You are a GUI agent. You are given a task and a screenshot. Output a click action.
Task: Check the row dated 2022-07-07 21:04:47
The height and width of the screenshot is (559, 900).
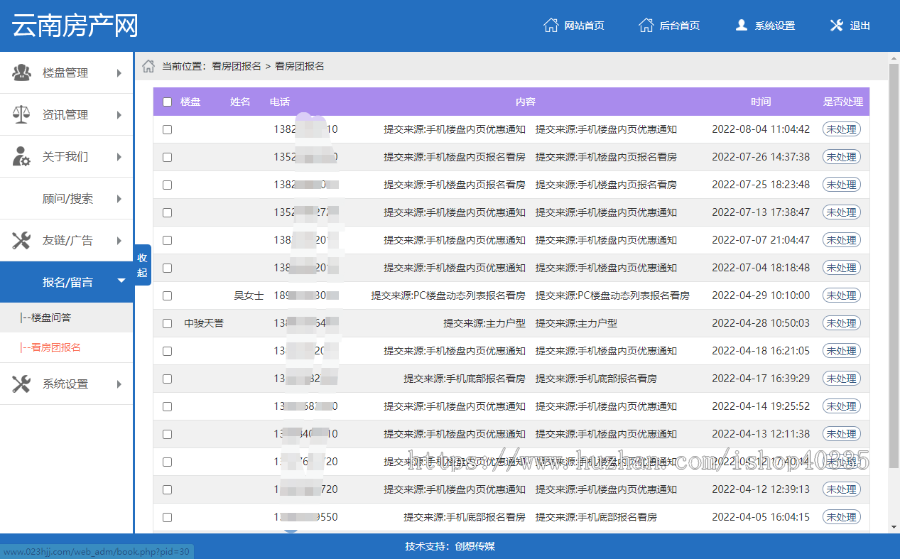[x=167, y=240]
